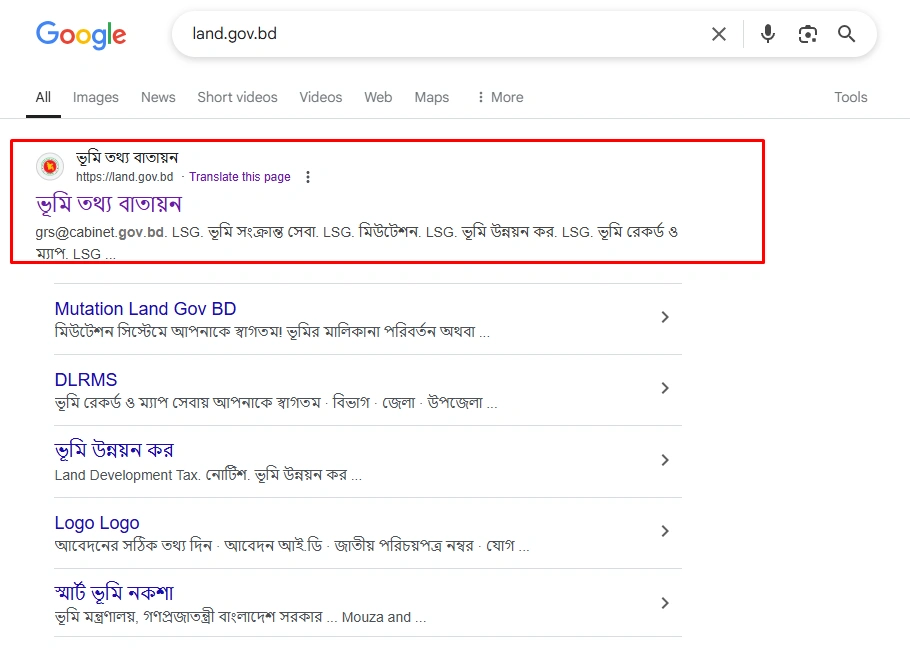Viewport: 910px width, 656px height.
Task: Click the https://land.gov.bd URL text
Action: [x=125, y=177]
